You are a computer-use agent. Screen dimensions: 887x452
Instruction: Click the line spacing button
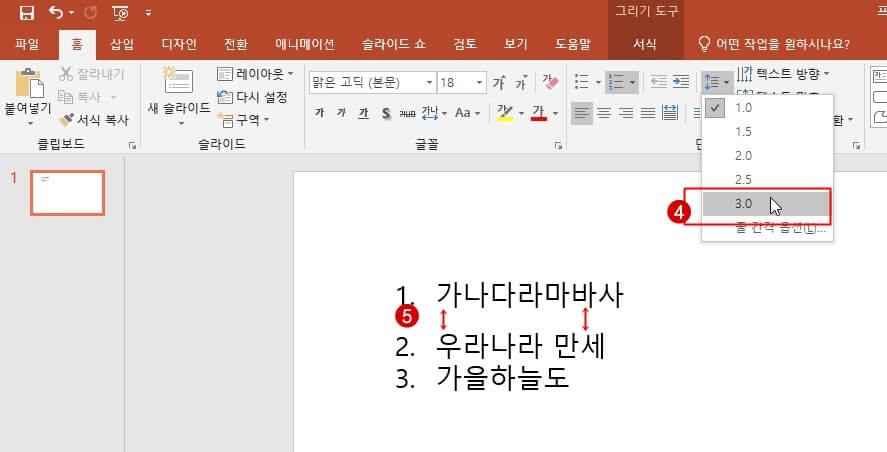click(x=716, y=83)
